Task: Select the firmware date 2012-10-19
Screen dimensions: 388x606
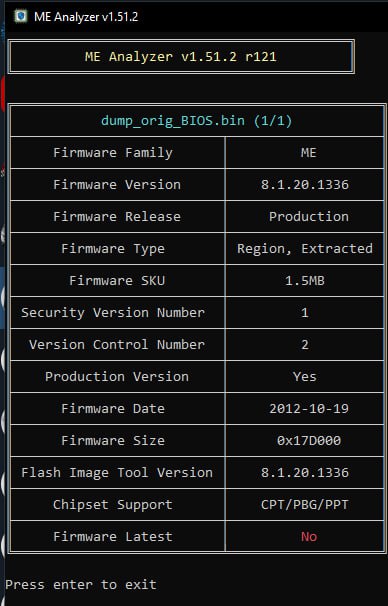Action: pos(309,409)
